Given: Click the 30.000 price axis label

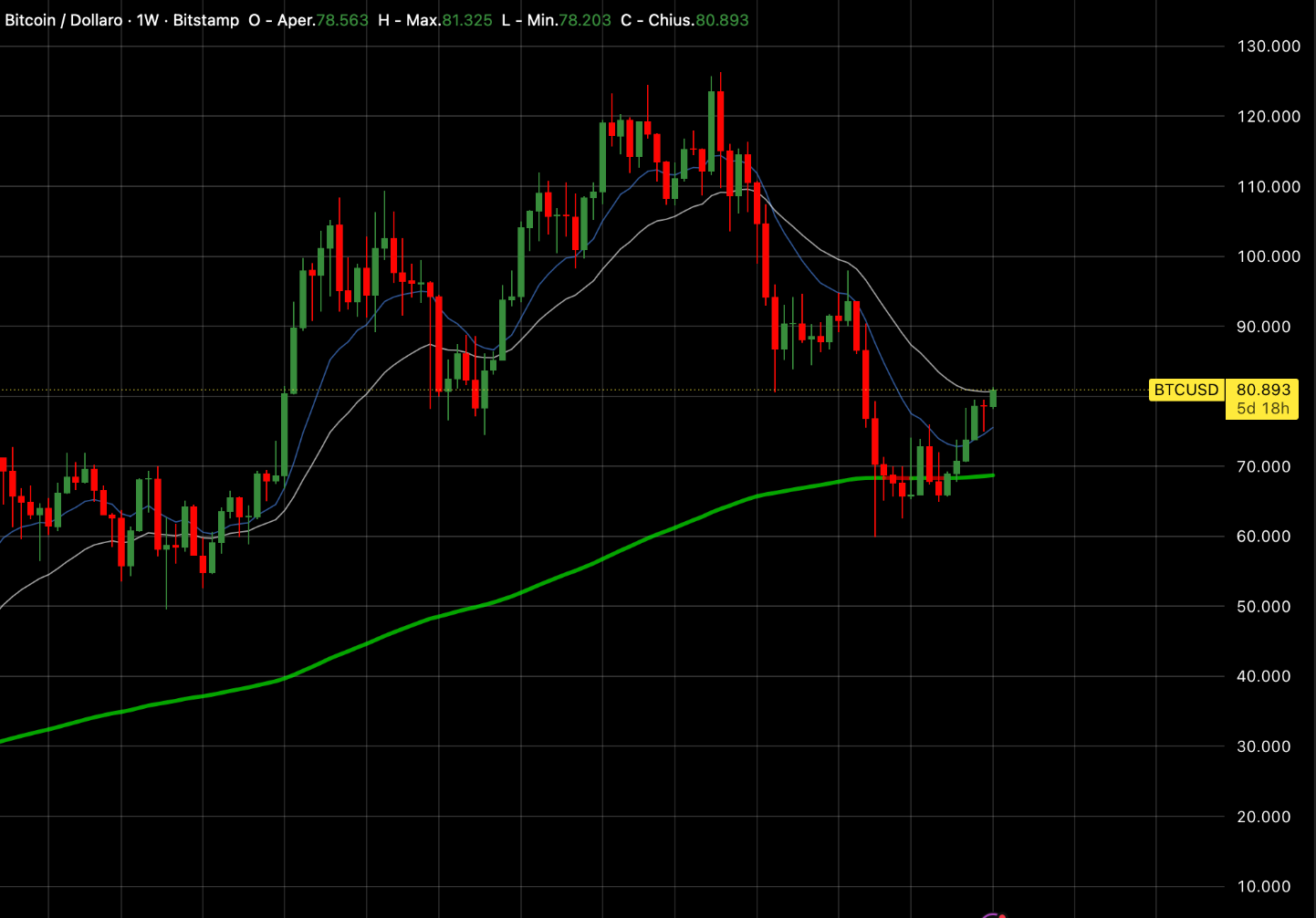Looking at the screenshot, I should (1264, 746).
